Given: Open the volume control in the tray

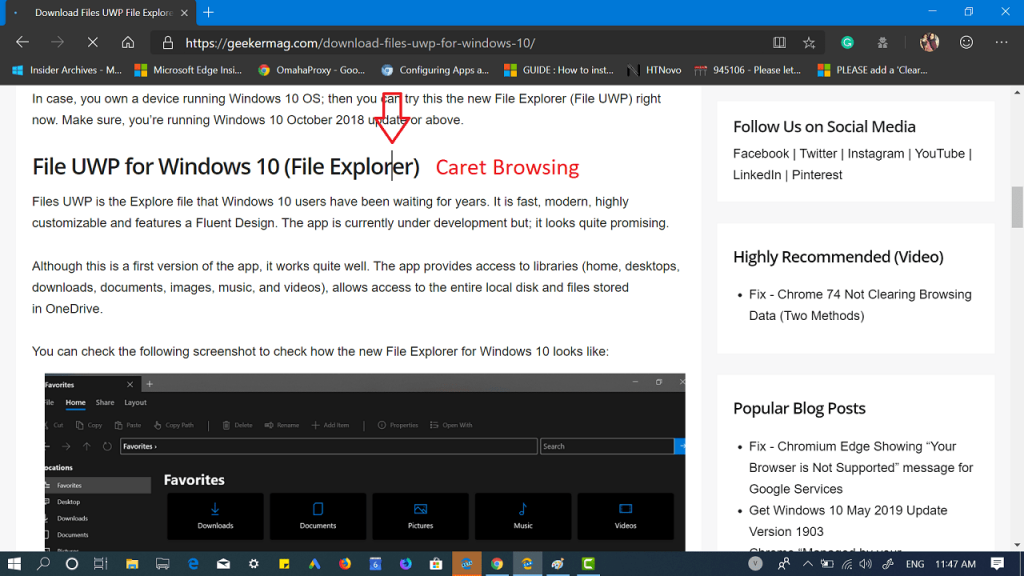Looking at the screenshot, I should [x=866, y=564].
